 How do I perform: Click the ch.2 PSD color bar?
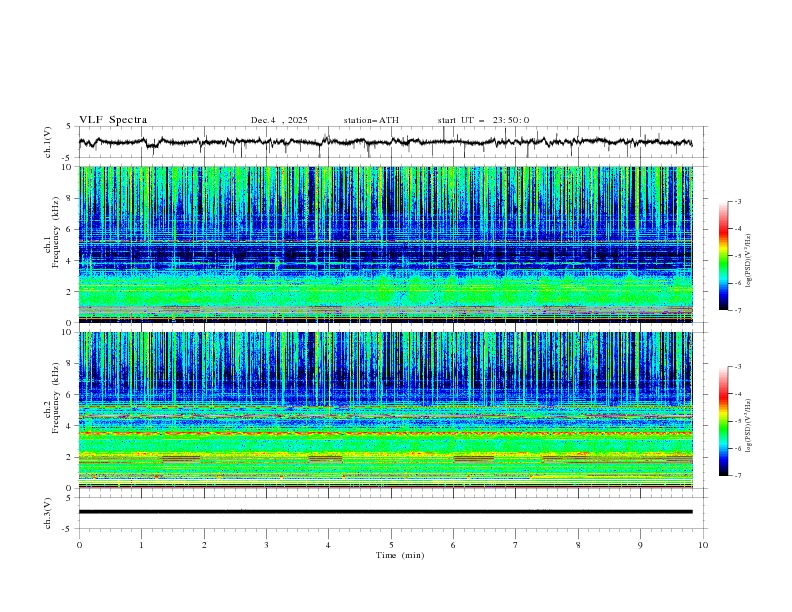(724, 421)
